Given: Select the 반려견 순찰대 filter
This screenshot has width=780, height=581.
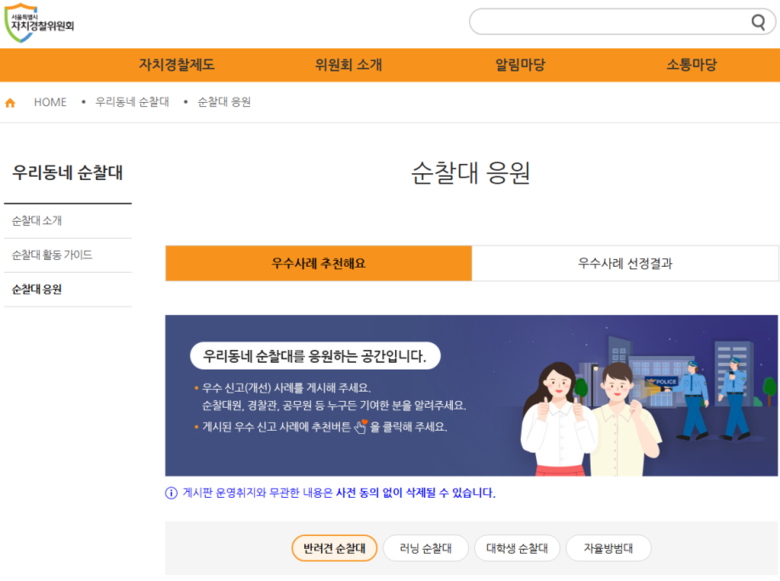Looking at the screenshot, I should pos(334,548).
